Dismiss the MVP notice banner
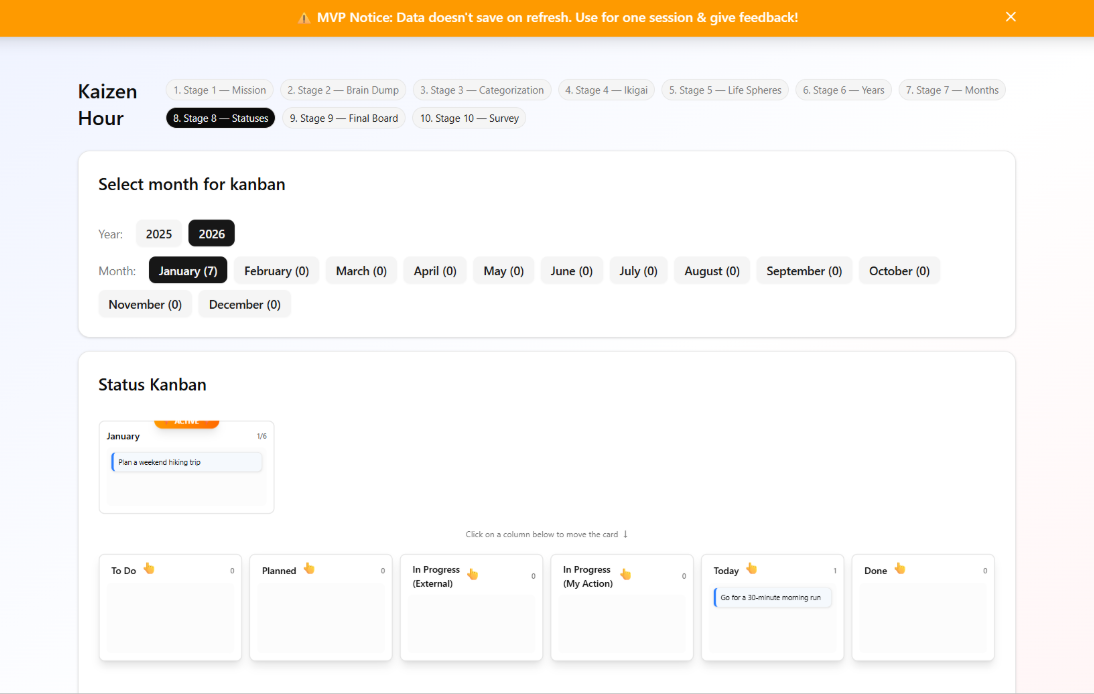 click(1011, 16)
